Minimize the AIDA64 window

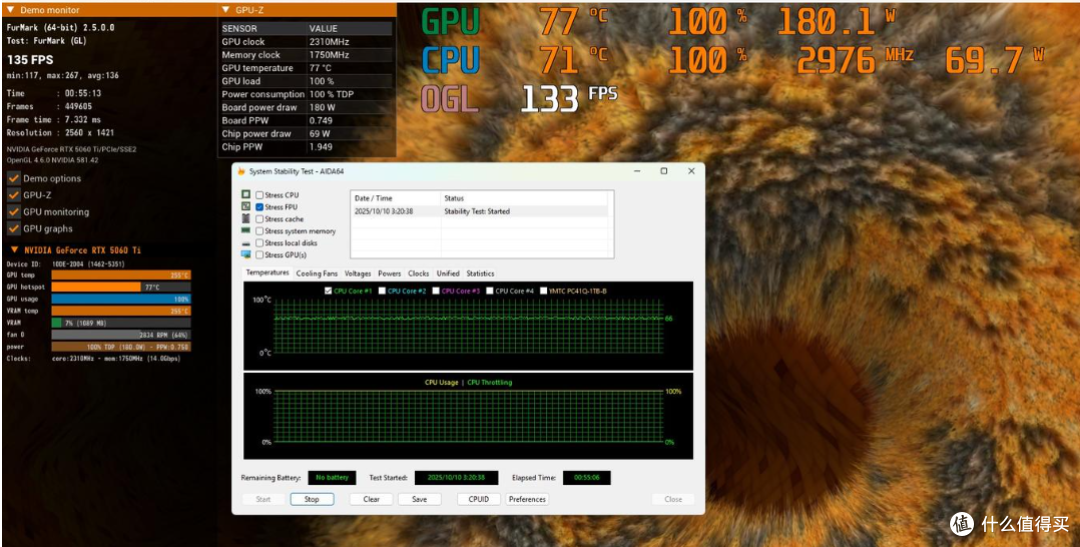pyautogui.click(x=636, y=171)
